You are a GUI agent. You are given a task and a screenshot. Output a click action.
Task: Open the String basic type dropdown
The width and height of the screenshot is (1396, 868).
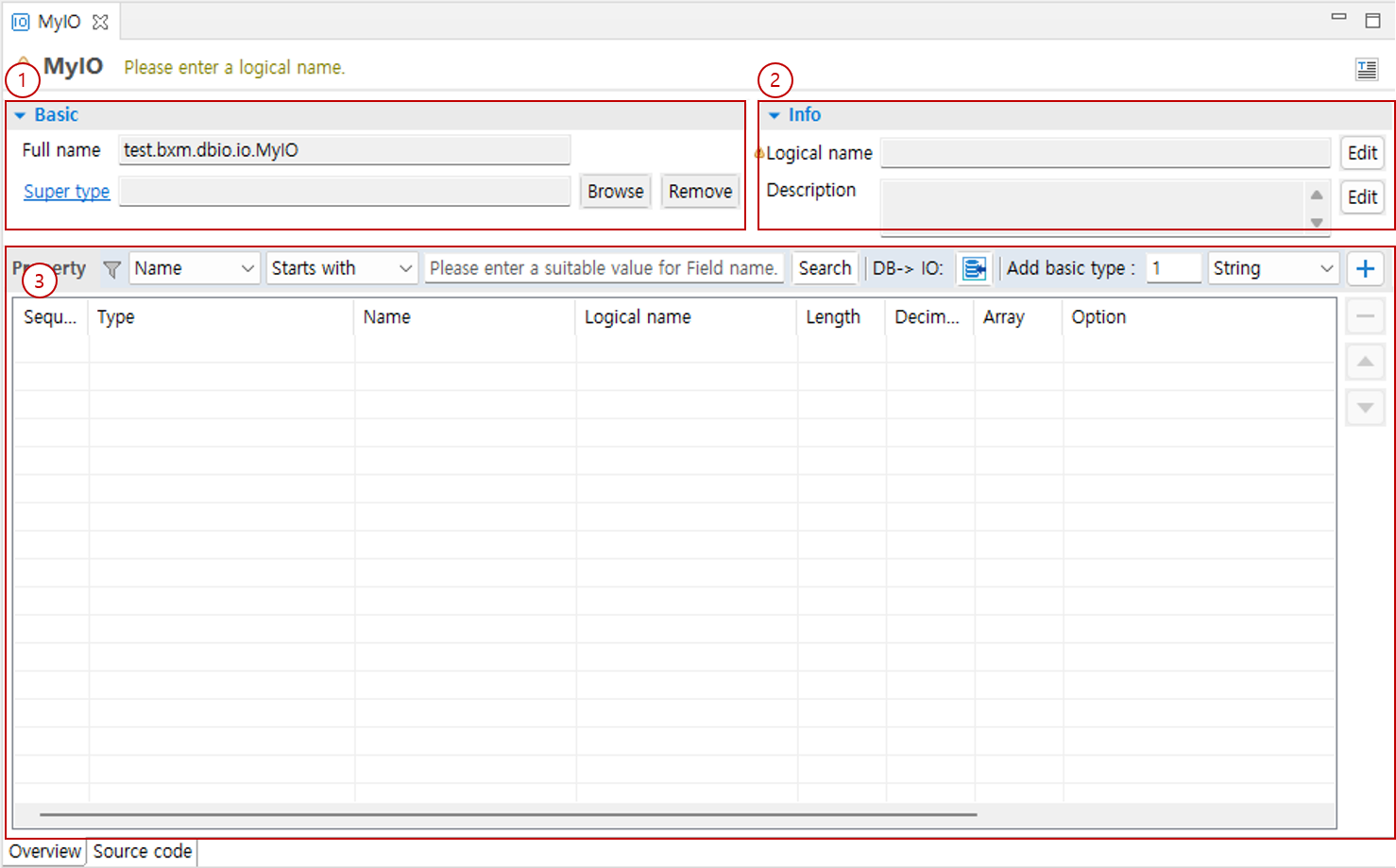[x=1272, y=269]
